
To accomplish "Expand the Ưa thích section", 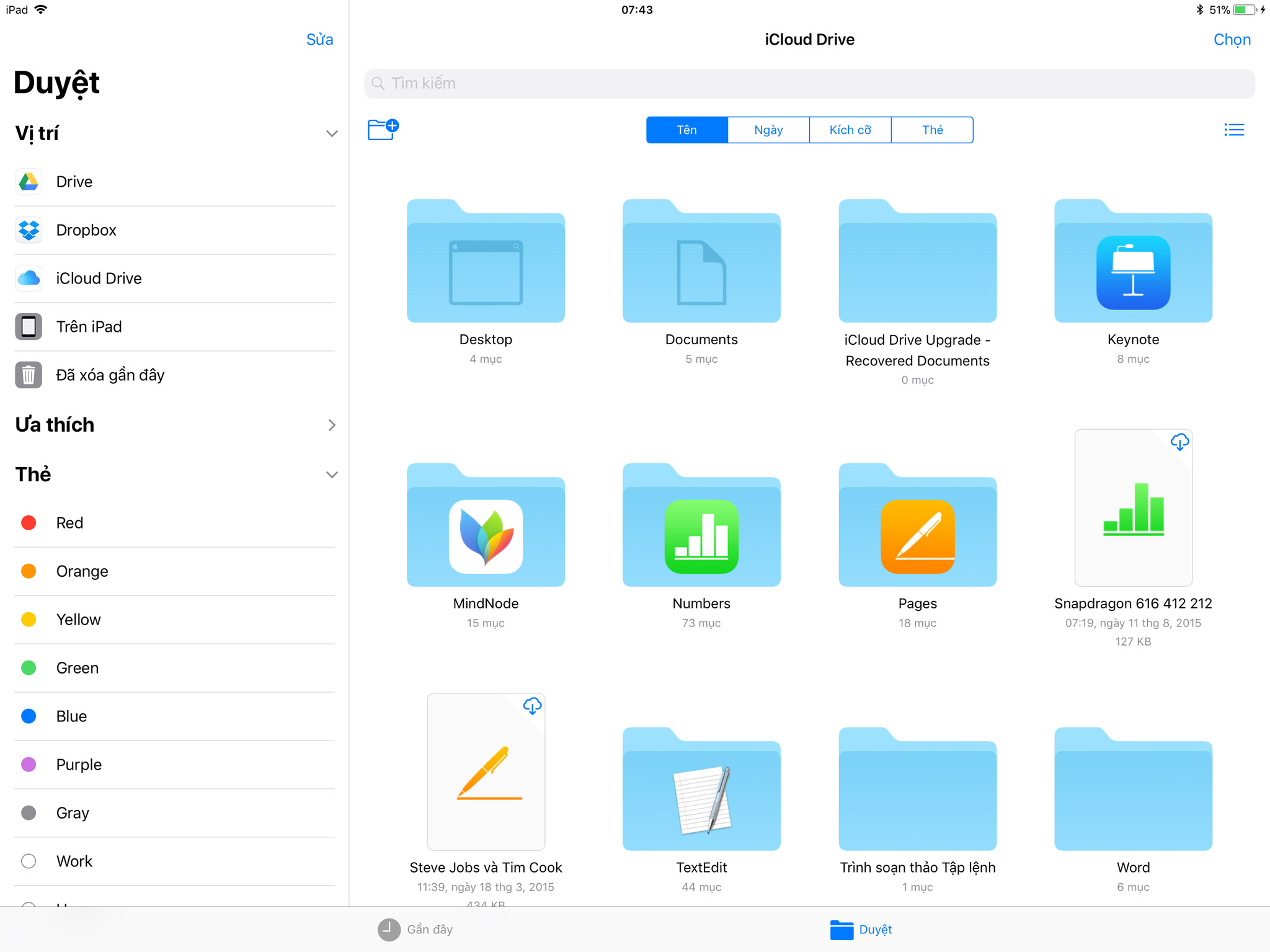I will pyautogui.click(x=332, y=425).
